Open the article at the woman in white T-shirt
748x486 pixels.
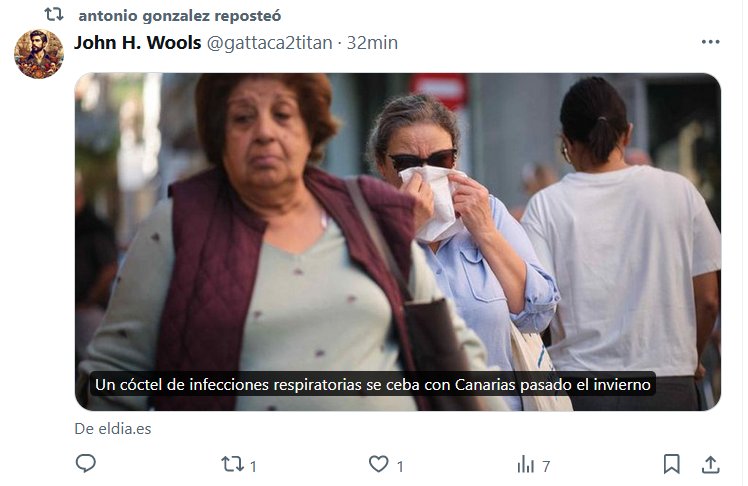620,238
